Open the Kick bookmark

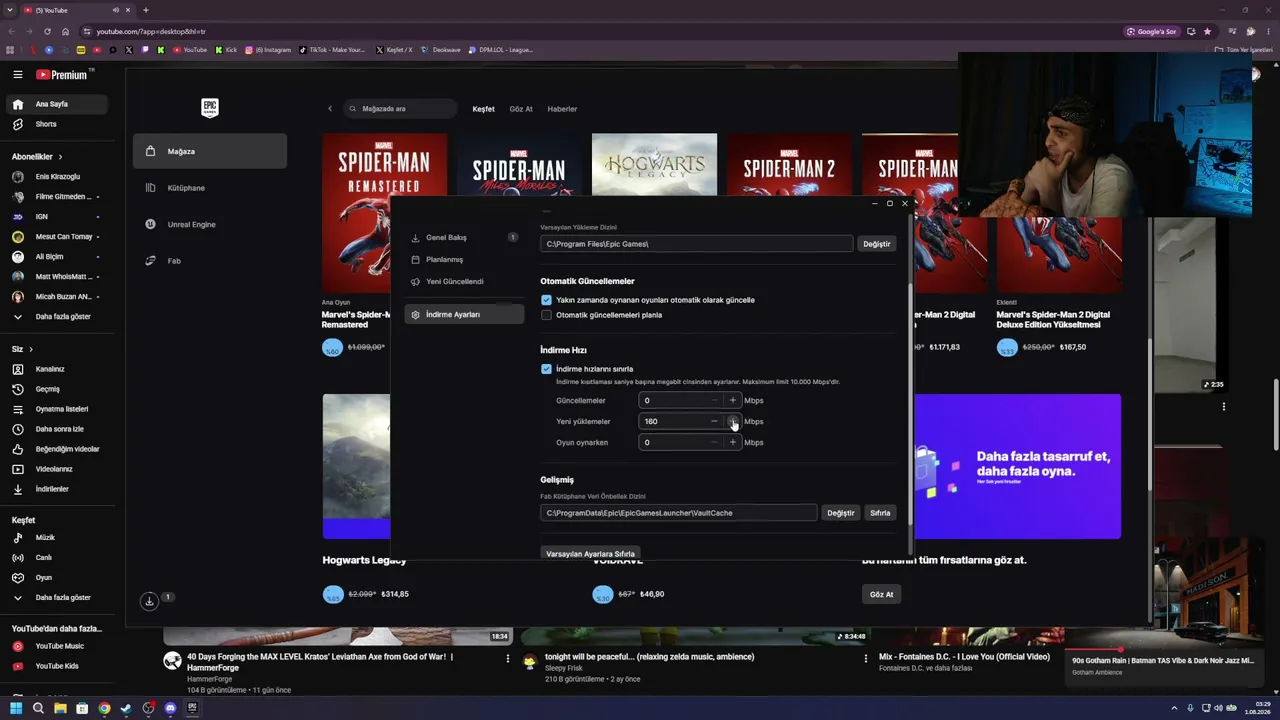point(225,50)
